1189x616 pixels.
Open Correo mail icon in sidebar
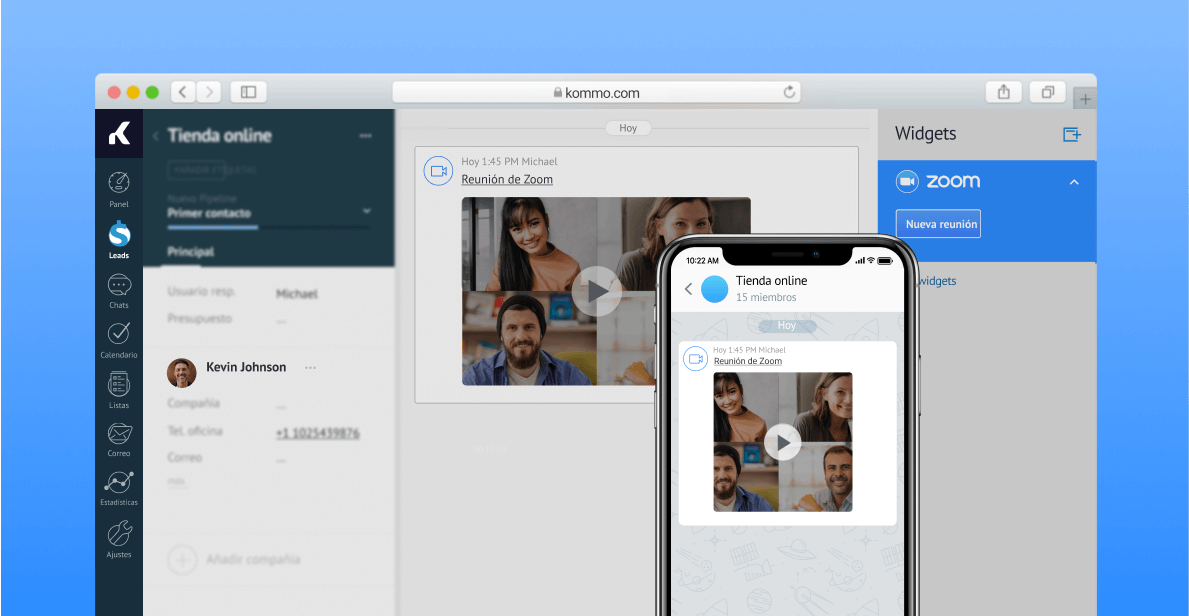[119, 435]
